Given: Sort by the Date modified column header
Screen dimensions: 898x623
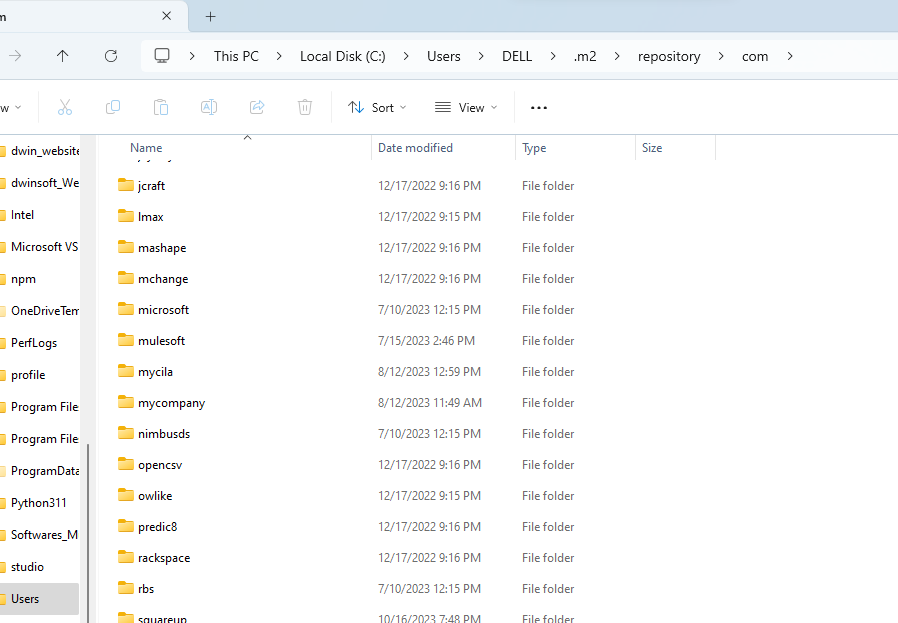Looking at the screenshot, I should point(415,148).
